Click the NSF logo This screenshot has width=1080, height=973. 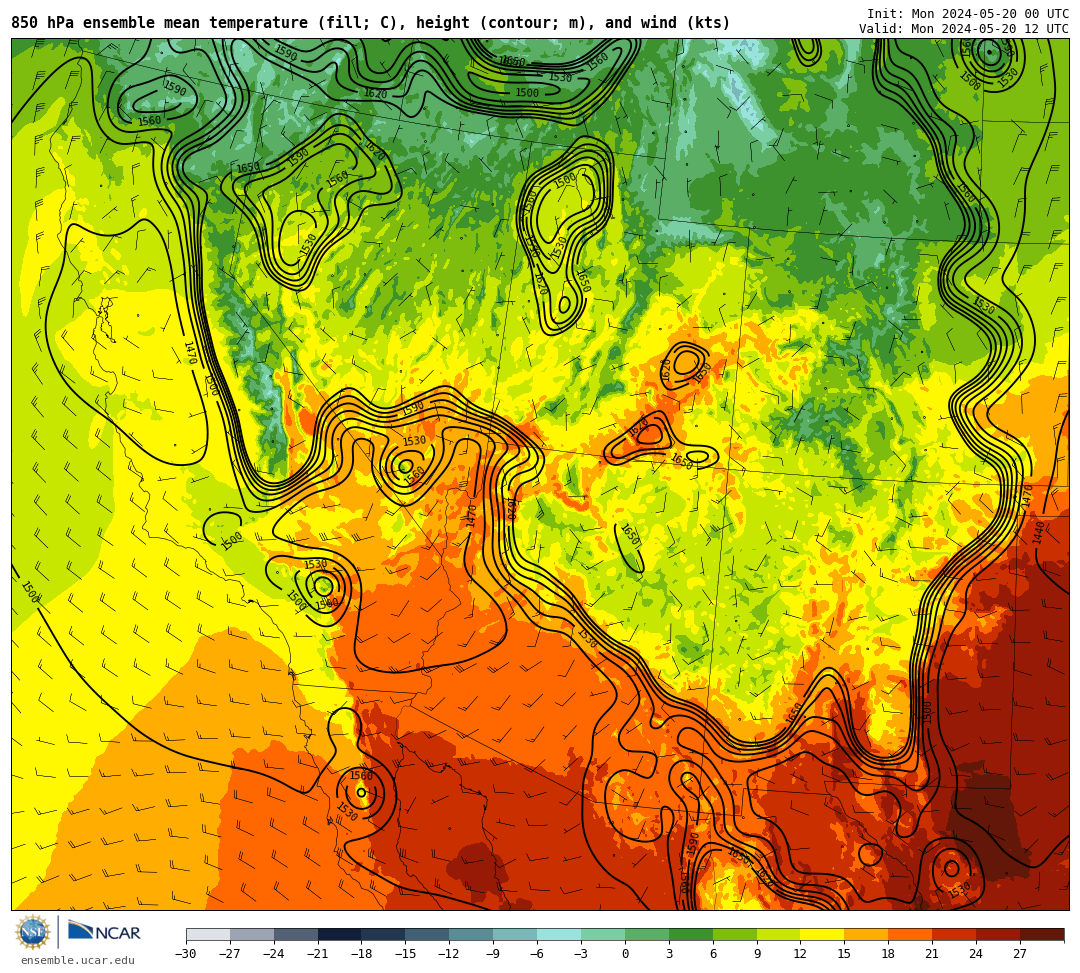point(32,933)
